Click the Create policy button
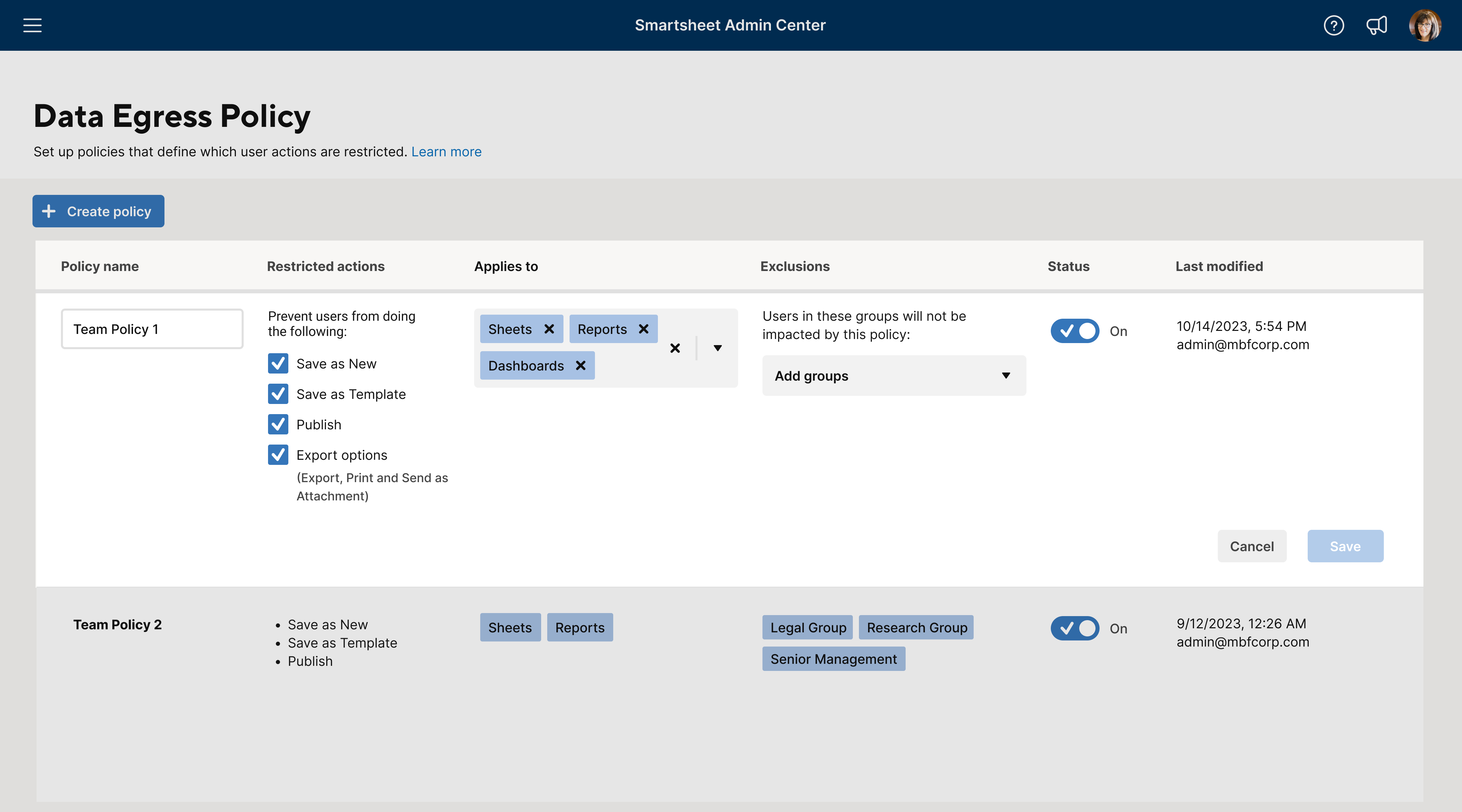 click(97, 210)
